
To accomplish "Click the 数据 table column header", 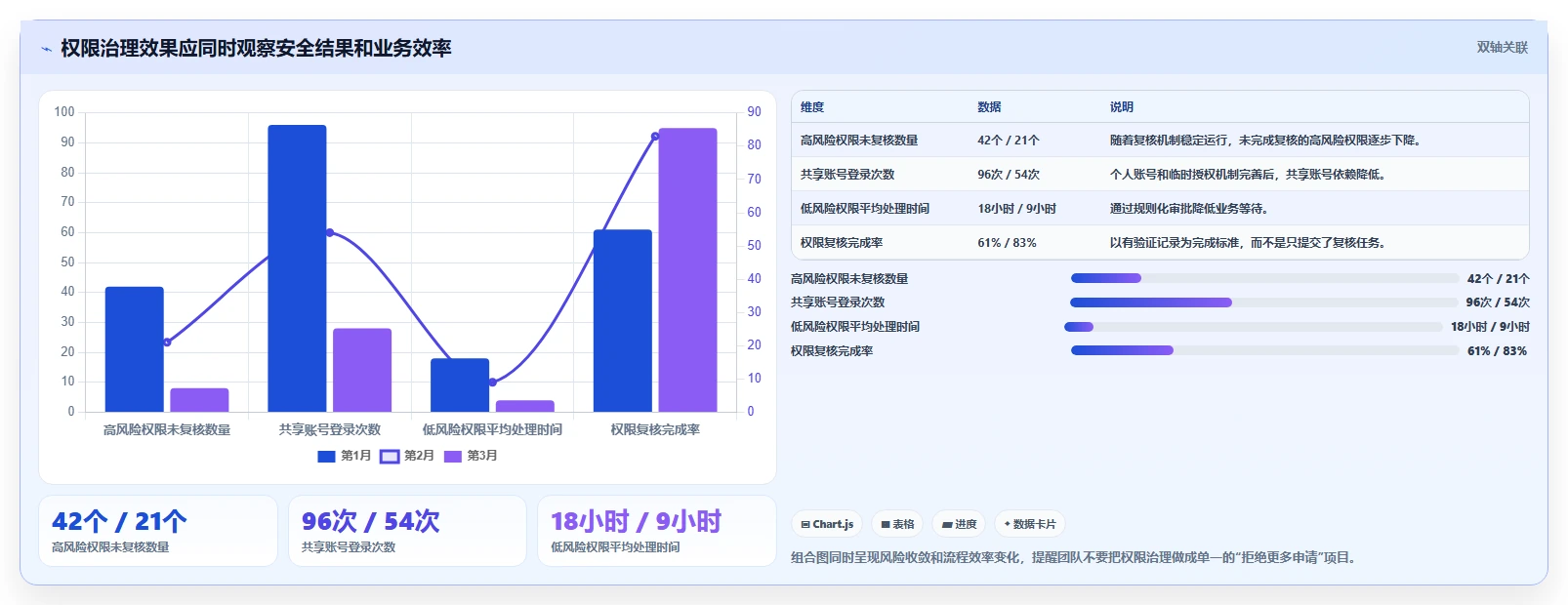I will click(x=989, y=107).
